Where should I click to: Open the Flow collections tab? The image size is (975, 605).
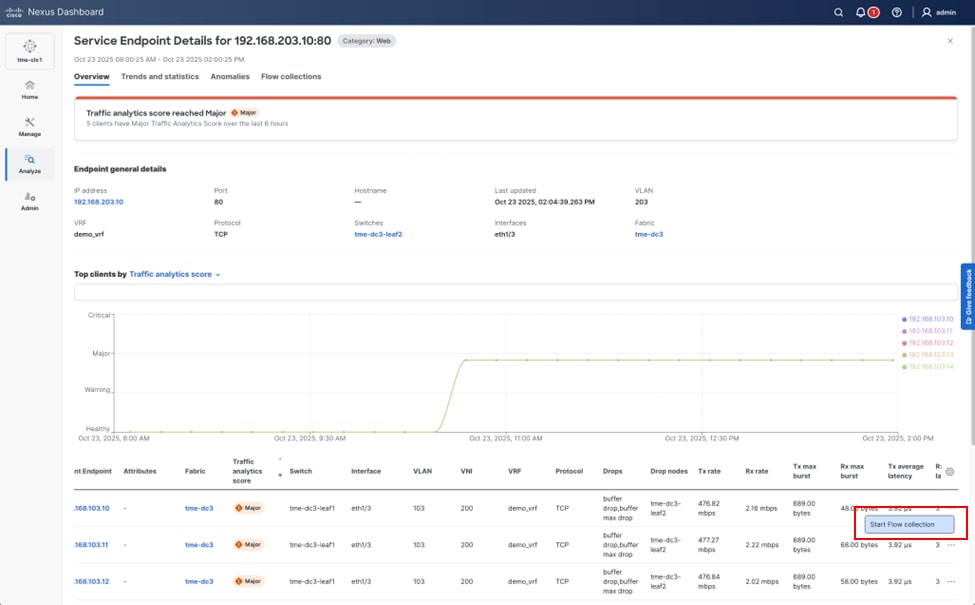290,76
